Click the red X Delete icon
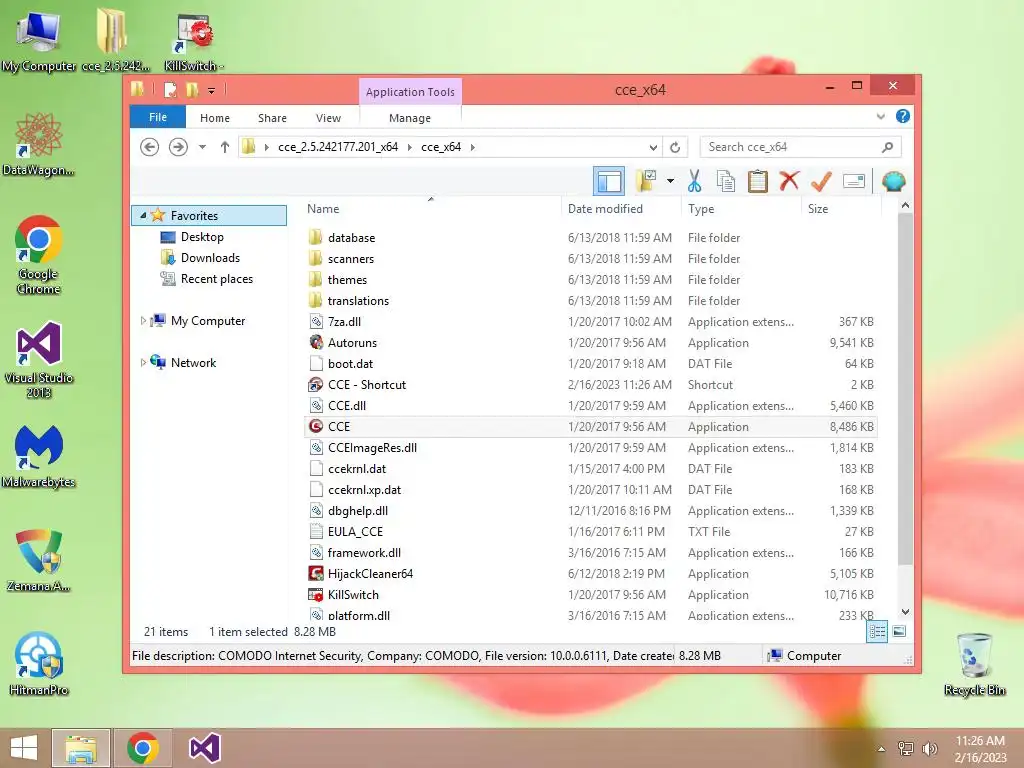 tap(789, 180)
